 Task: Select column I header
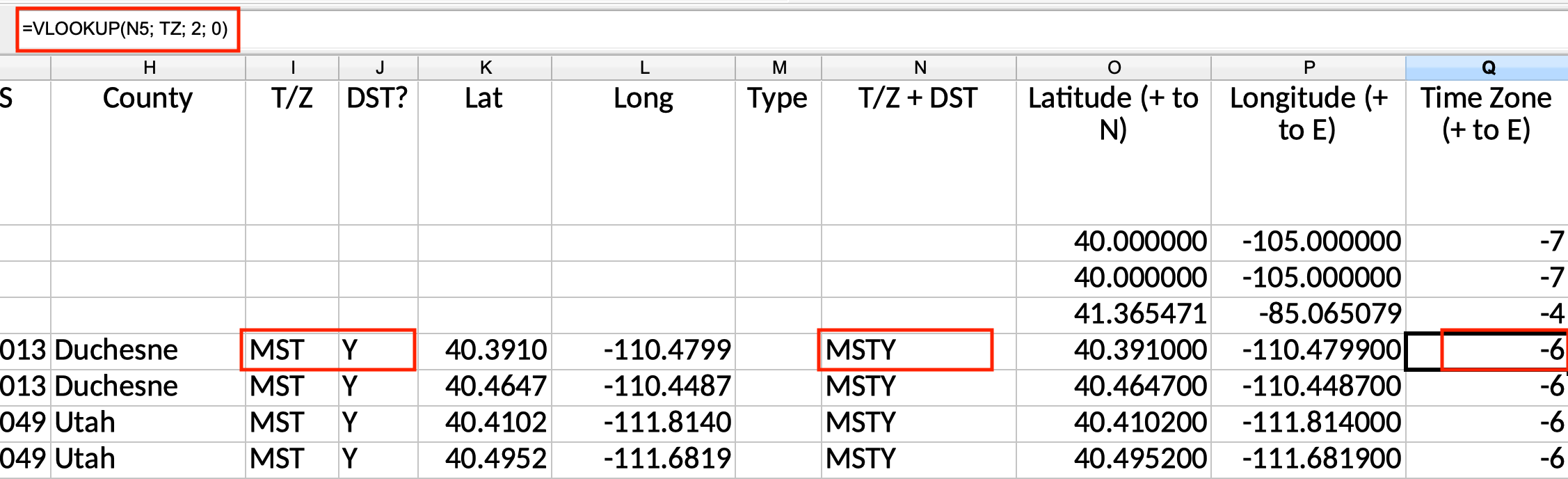tap(292, 68)
